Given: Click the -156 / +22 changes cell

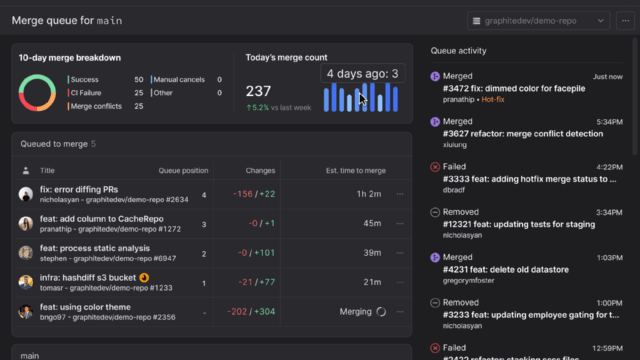Looking at the screenshot, I should click(x=254, y=194).
